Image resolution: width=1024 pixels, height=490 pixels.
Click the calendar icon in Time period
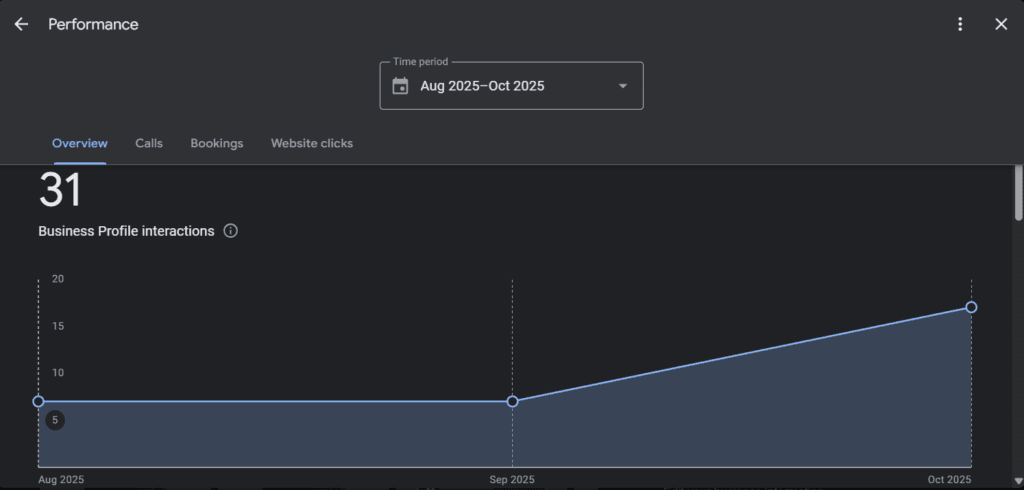tap(400, 86)
